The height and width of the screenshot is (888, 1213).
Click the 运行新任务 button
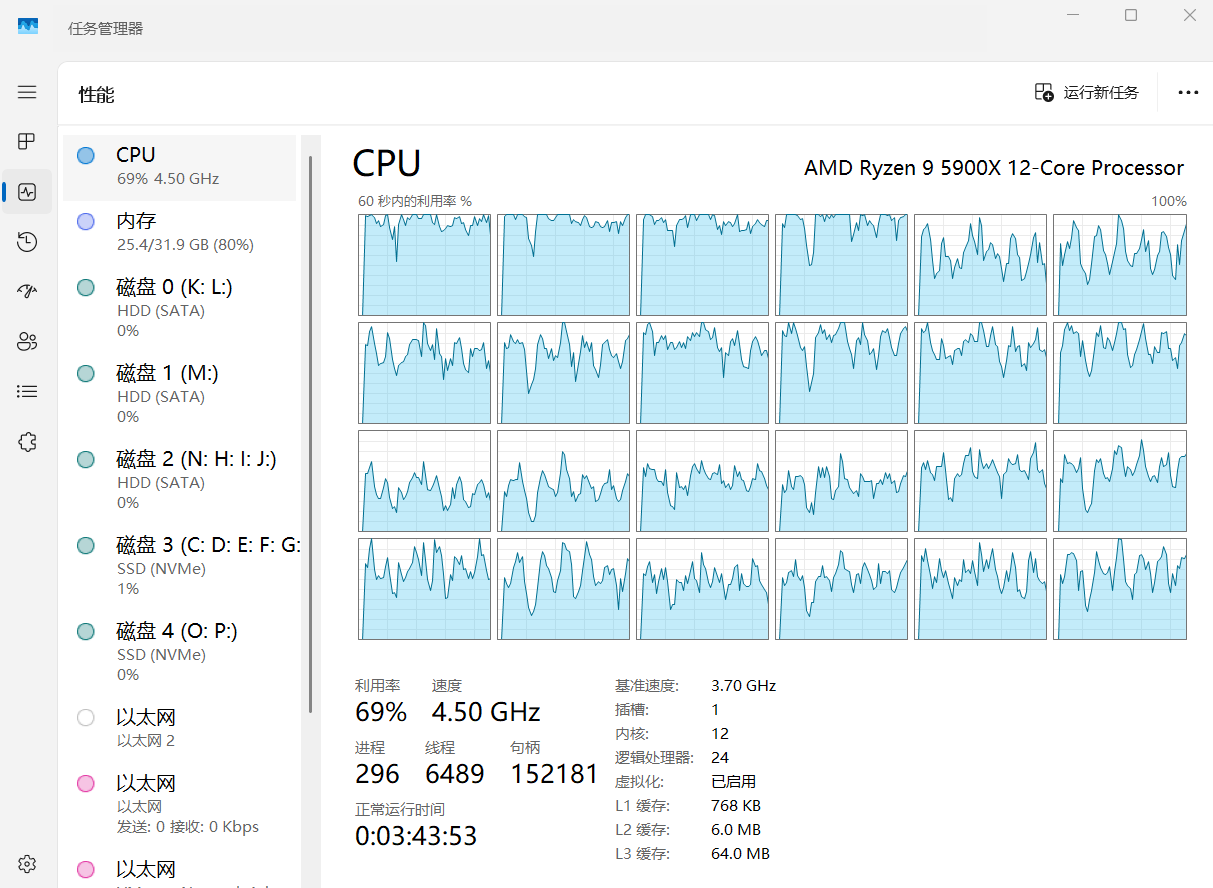coord(1086,93)
